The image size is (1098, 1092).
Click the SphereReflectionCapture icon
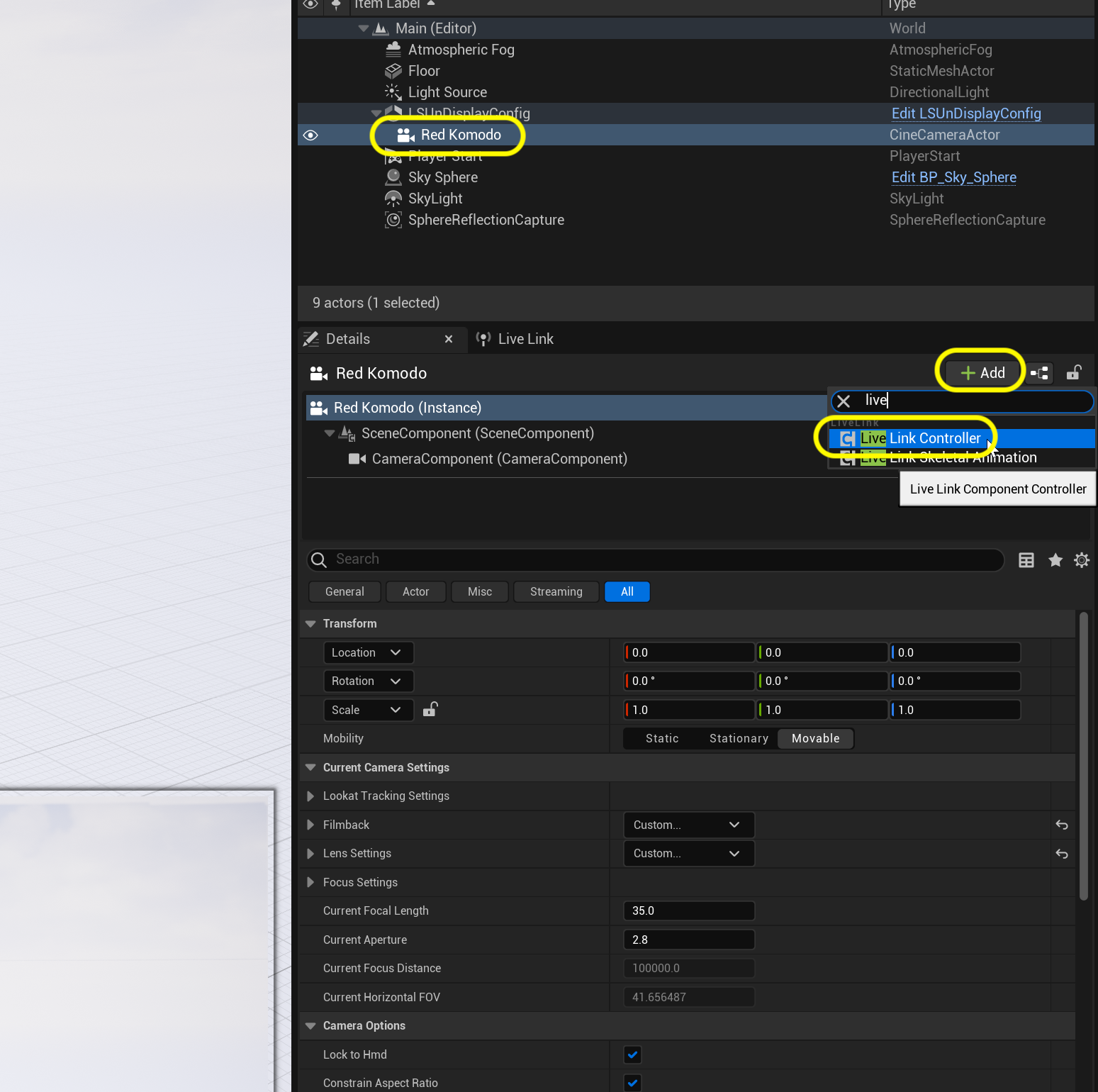(393, 220)
